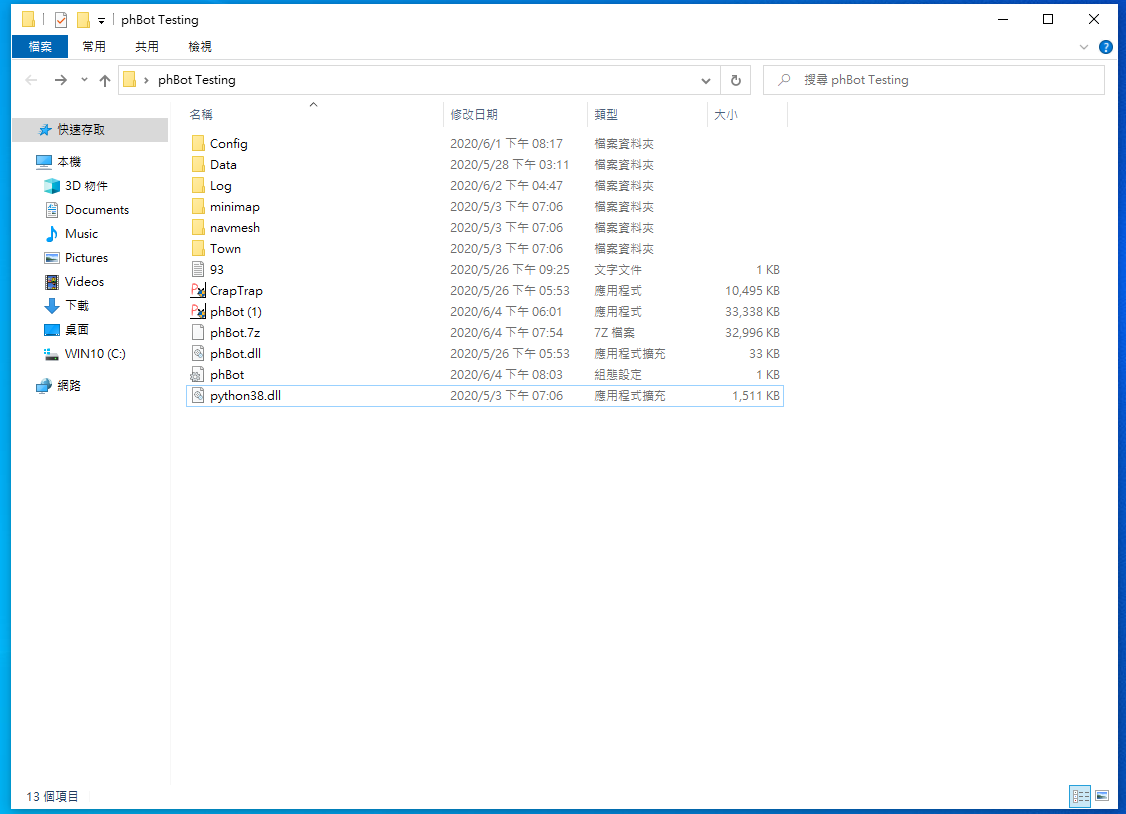Click the Up directory arrow icon
Screen dimensions: 1126x814
105,80
